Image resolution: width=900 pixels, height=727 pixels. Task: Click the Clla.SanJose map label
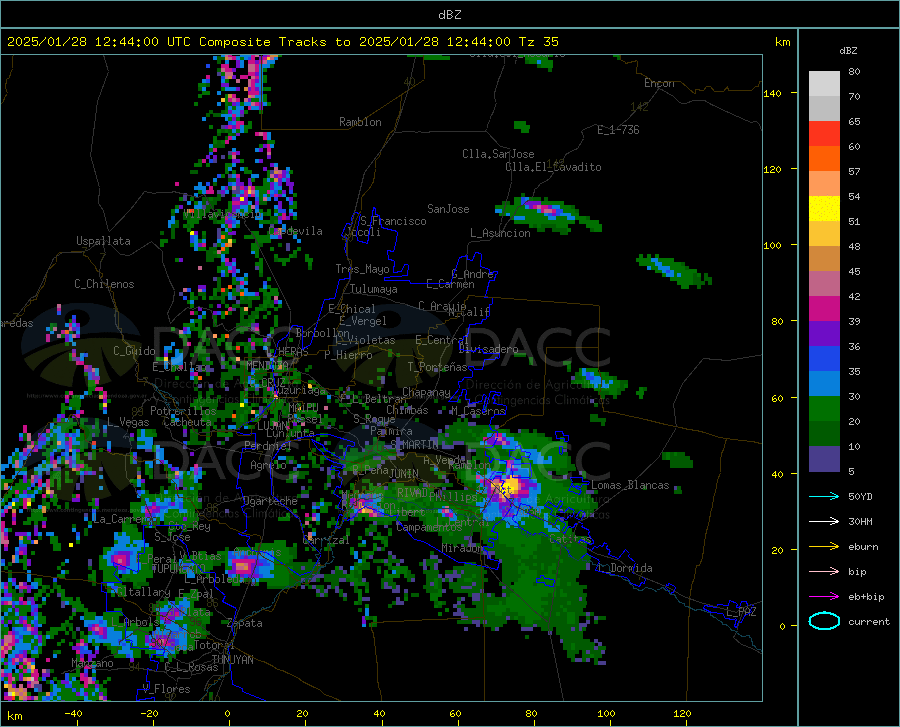click(498, 154)
